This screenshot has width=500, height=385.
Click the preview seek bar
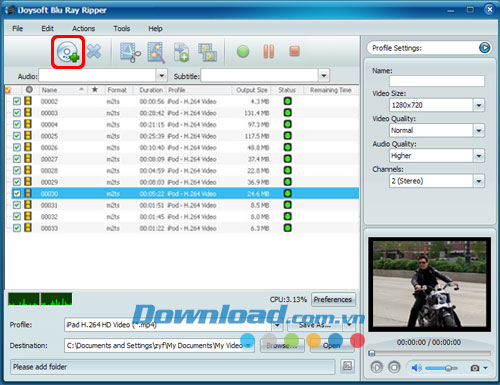[x=429, y=353]
